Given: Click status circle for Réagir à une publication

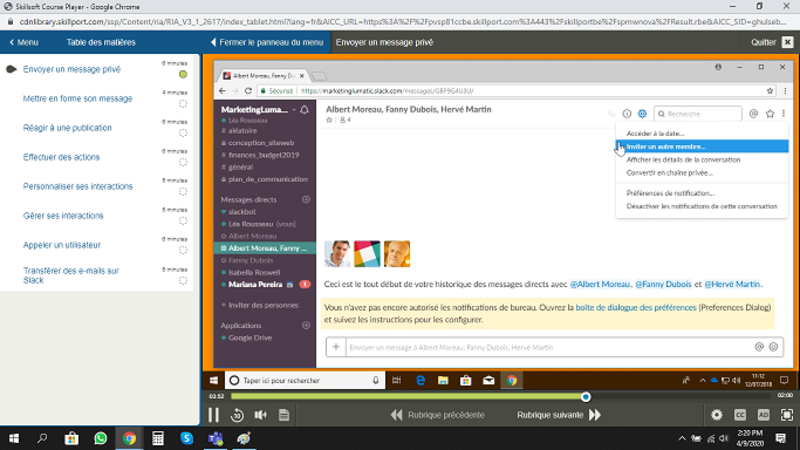Looking at the screenshot, I should pyautogui.click(x=183, y=133).
